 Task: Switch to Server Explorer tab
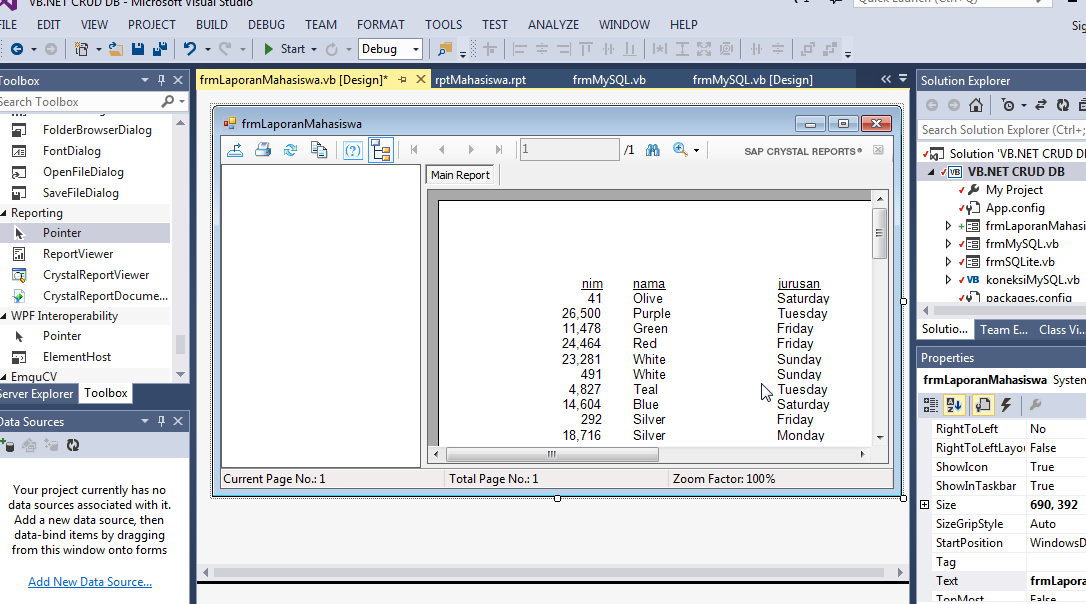tap(36, 393)
